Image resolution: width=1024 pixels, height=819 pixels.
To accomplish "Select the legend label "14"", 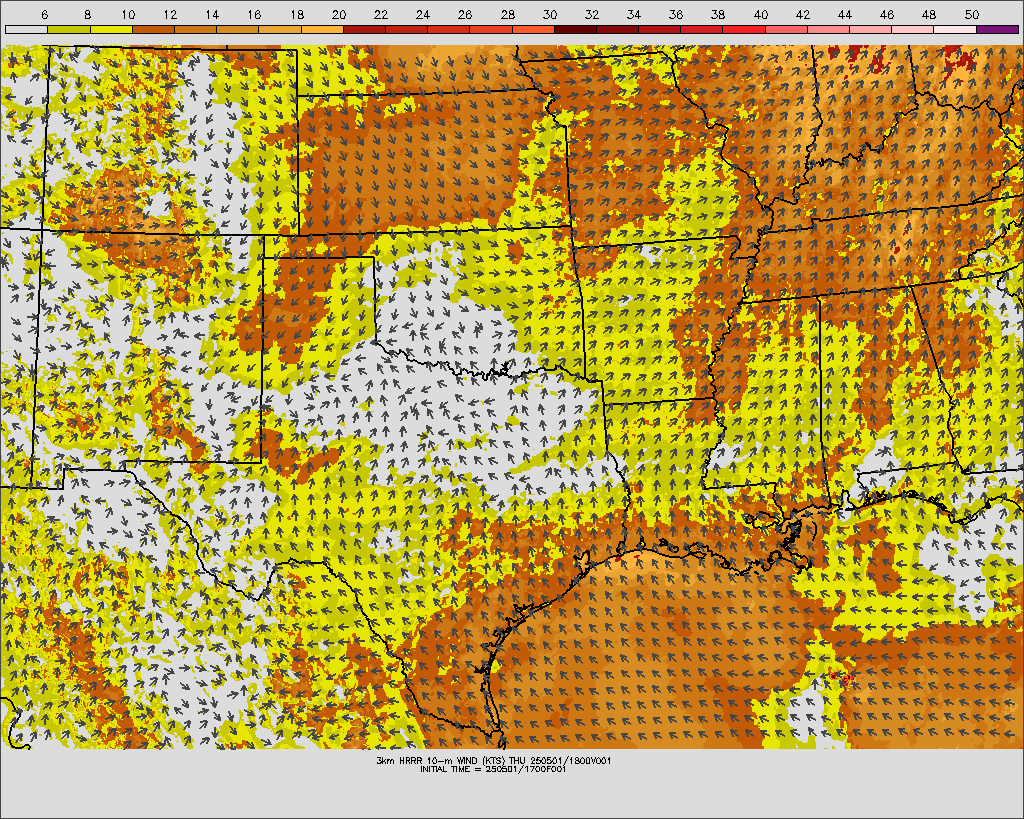I will 212,14.
